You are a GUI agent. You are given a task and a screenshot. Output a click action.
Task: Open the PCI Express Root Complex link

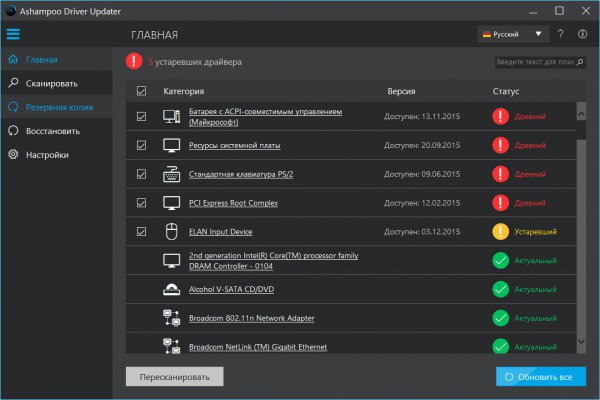(233, 203)
